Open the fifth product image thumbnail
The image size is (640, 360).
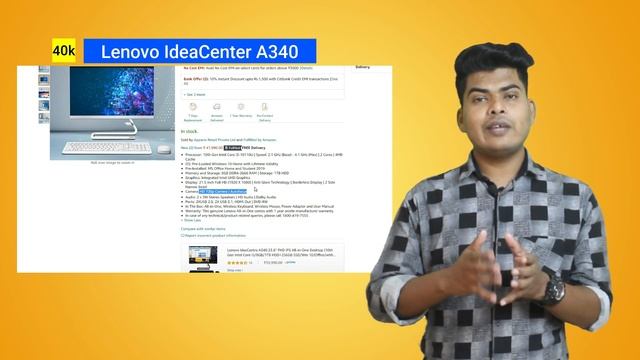pos(44,118)
